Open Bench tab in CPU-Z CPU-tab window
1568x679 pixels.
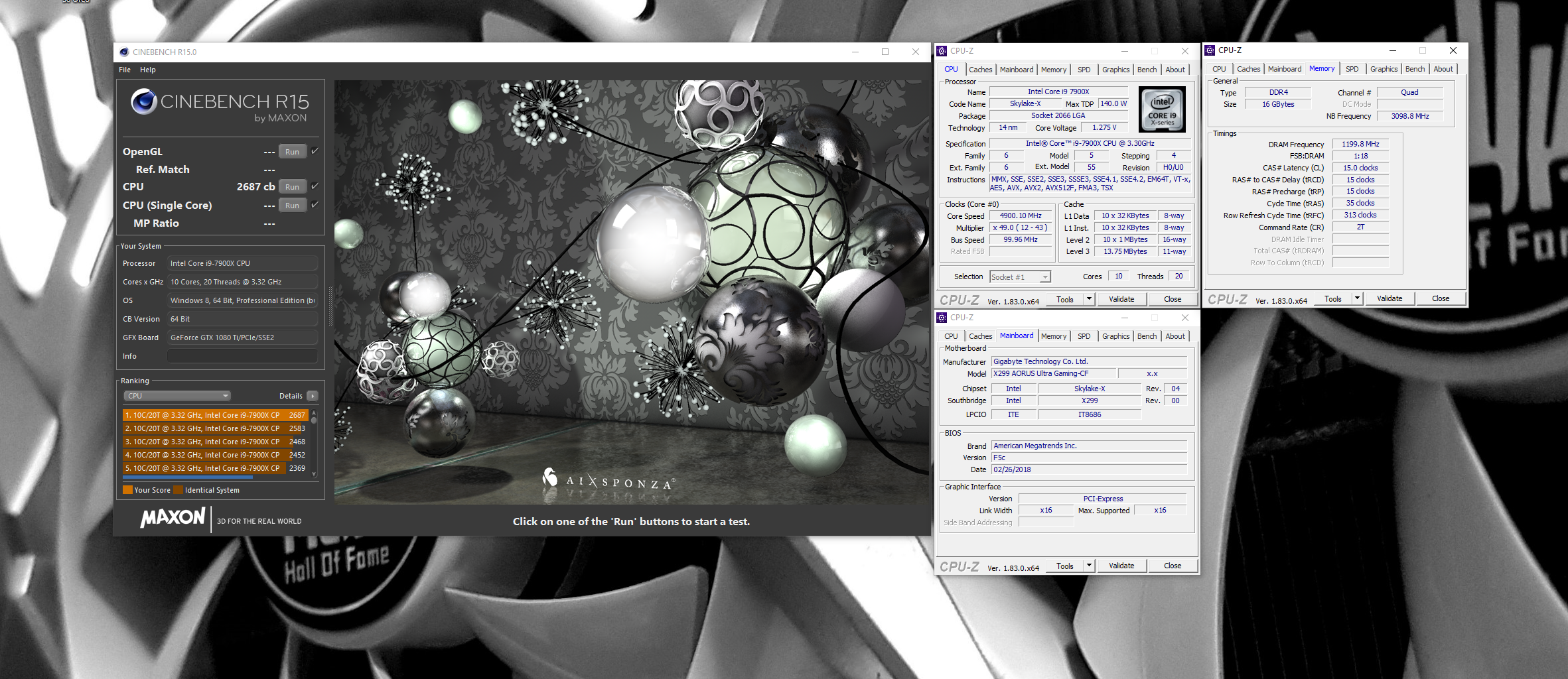pos(1147,70)
